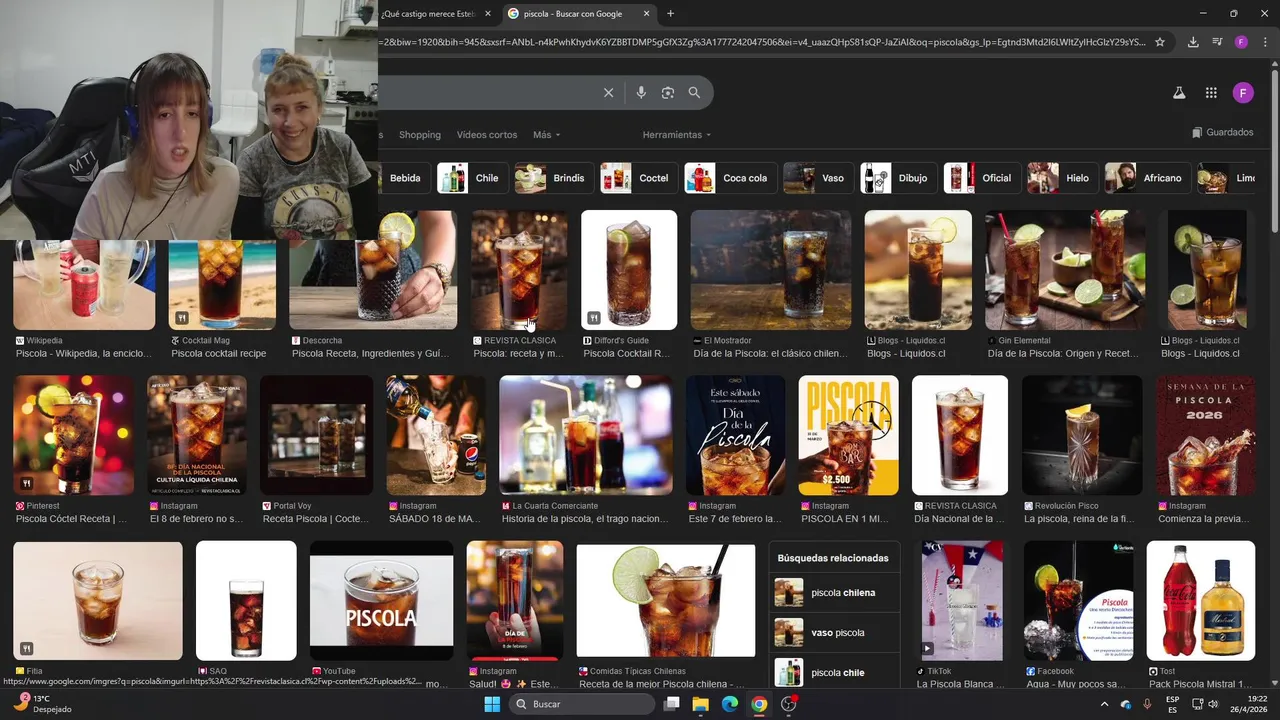Viewport: 1280px width, 720px height.
Task: Open a new tab with the plus icon
Action: [670, 14]
